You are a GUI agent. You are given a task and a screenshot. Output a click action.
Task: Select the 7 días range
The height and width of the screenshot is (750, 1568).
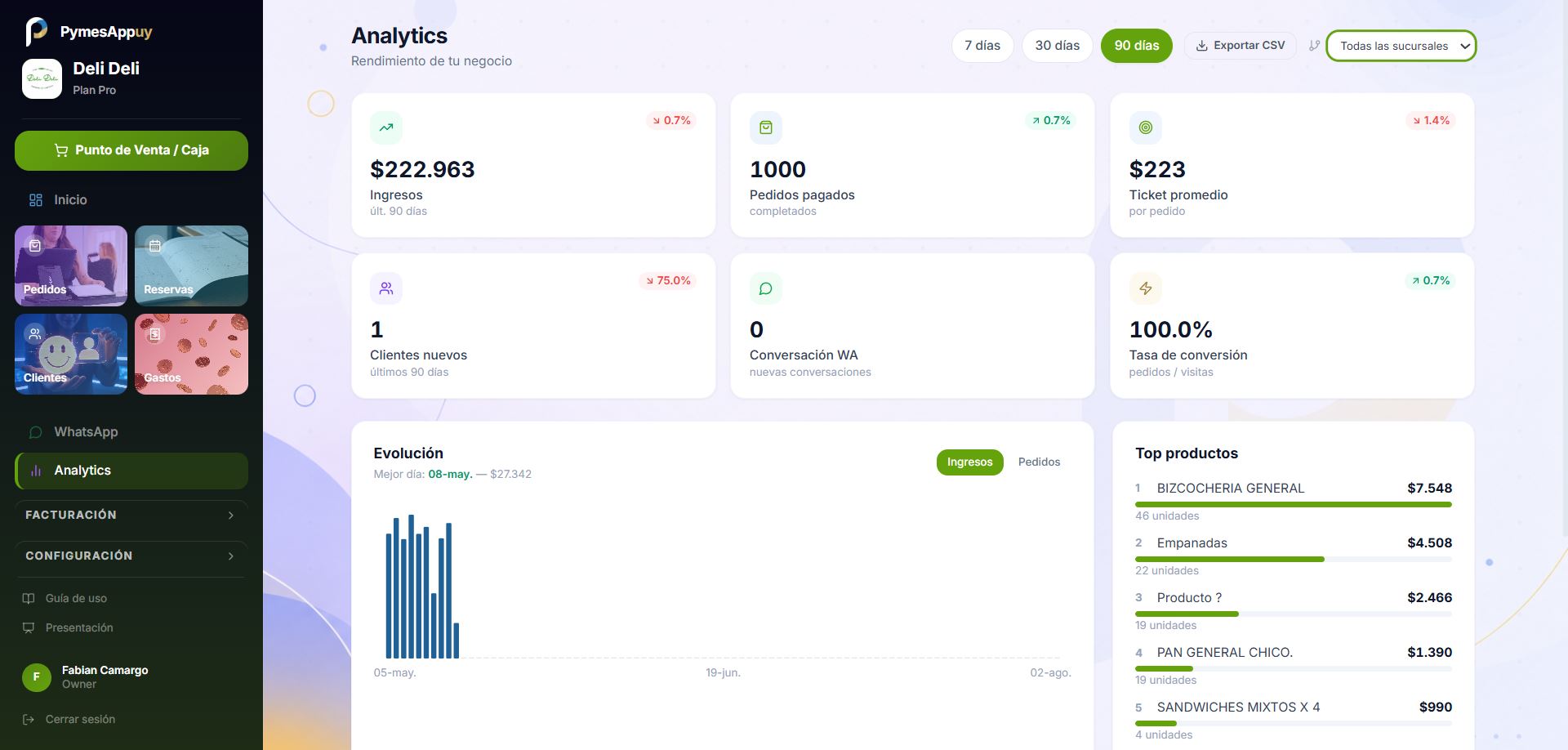click(x=982, y=46)
